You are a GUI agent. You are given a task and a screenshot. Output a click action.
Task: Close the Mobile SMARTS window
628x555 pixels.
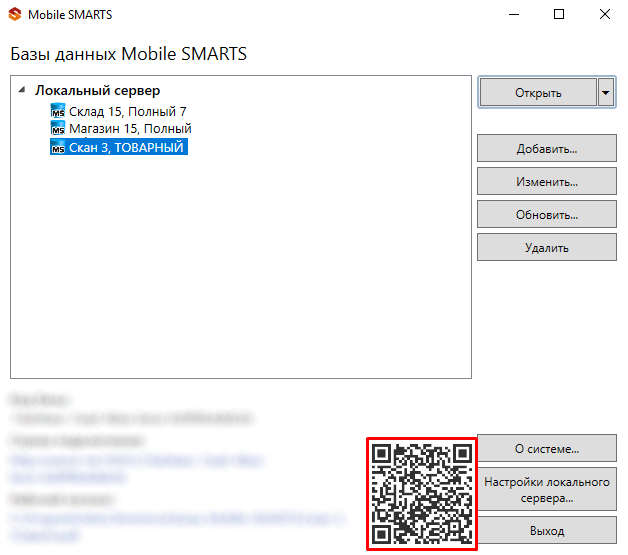[605, 14]
